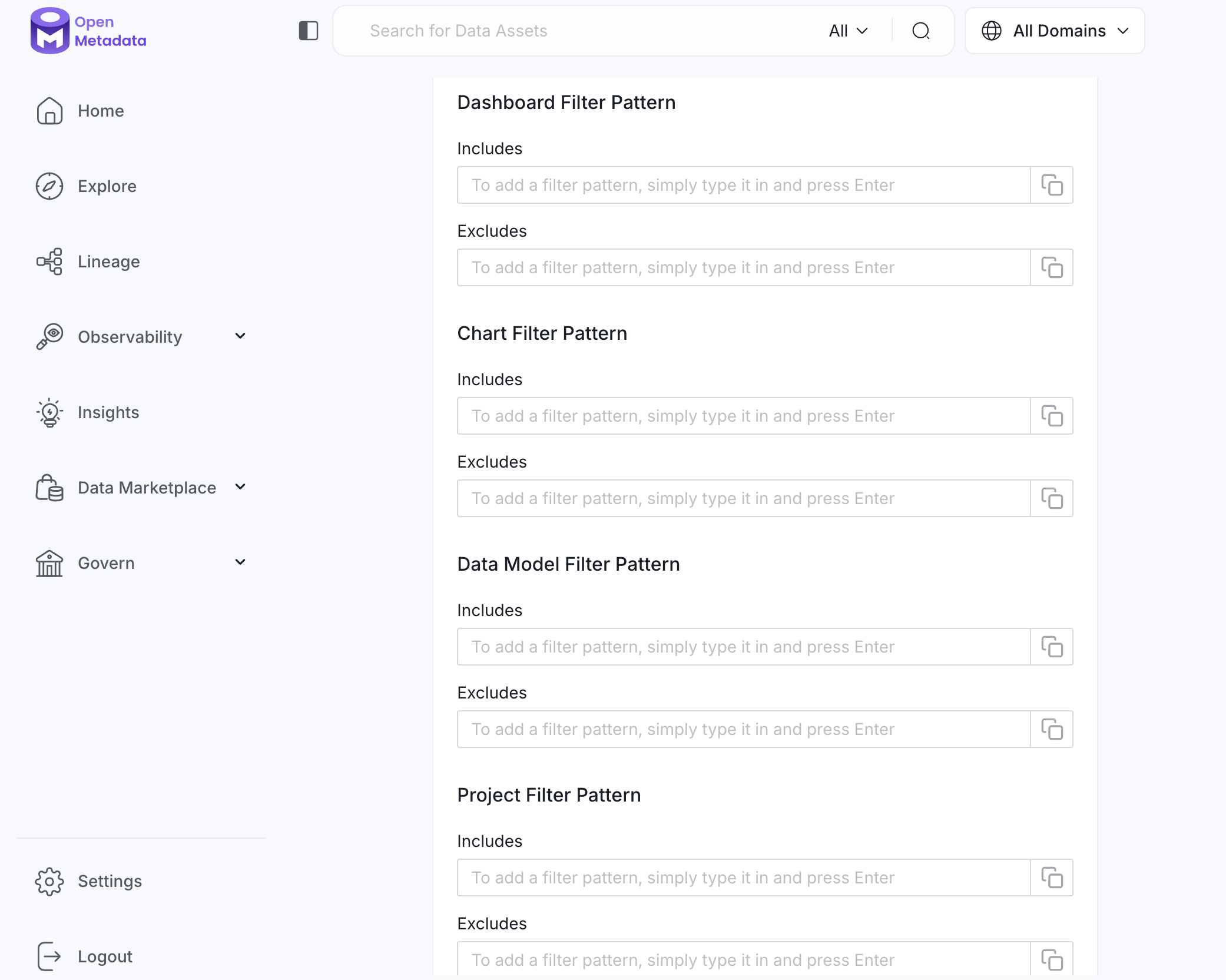The height and width of the screenshot is (980, 1226).
Task: Open the All Domains dropdown
Action: [1055, 31]
